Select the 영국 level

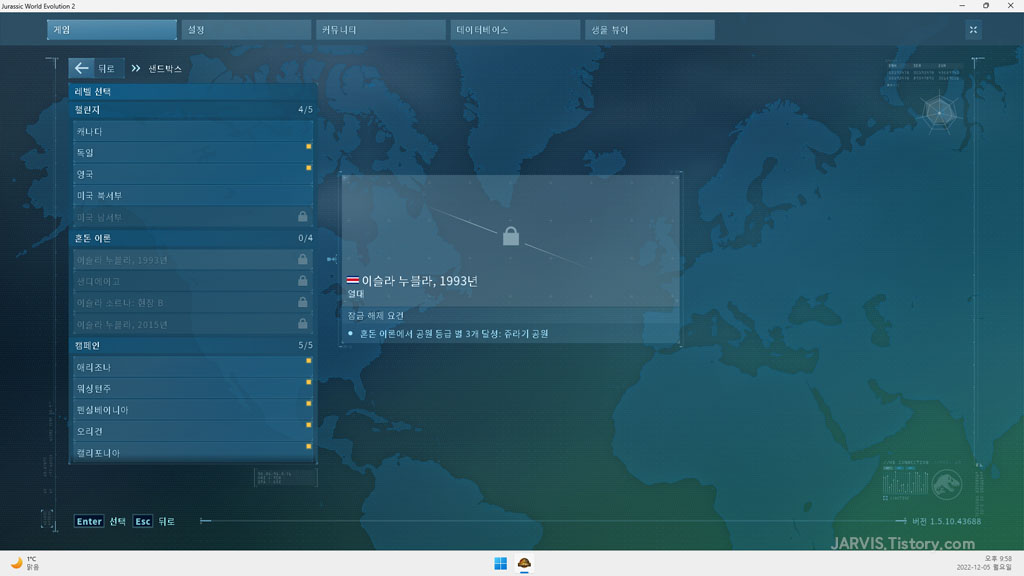193,174
